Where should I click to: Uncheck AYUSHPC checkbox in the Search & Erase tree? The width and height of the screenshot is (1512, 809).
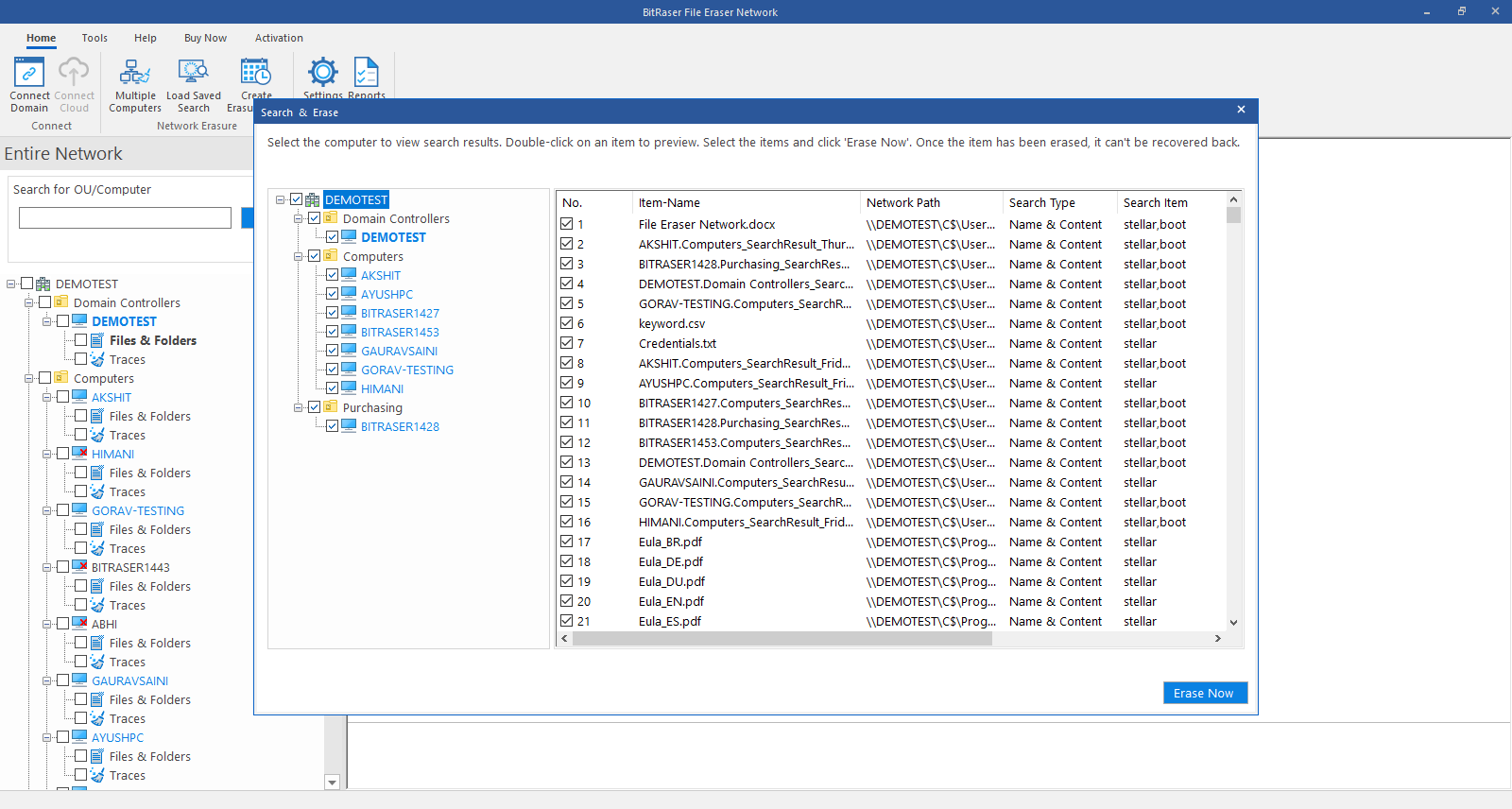click(x=333, y=294)
